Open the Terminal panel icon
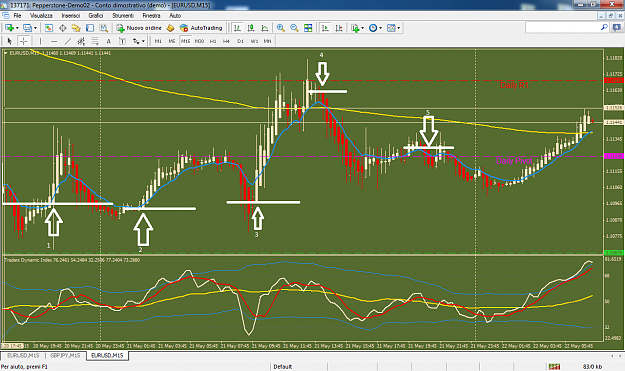The image size is (625, 371). [x=90, y=28]
